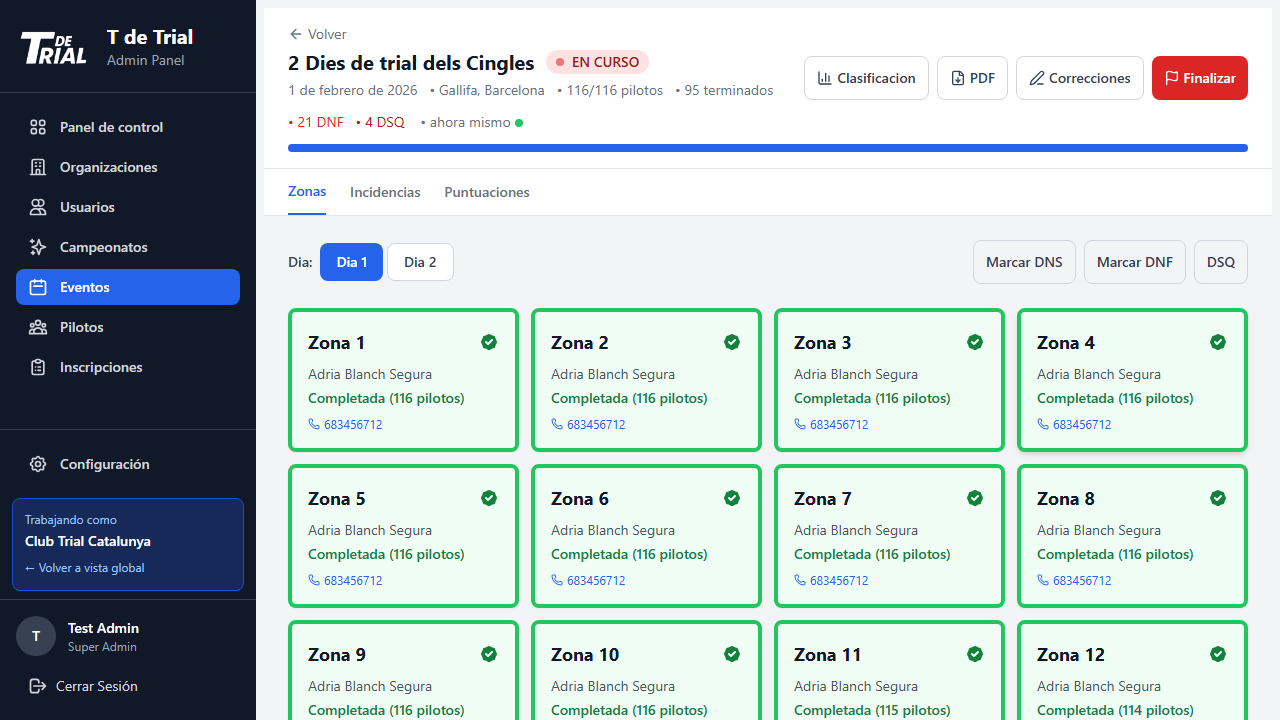
Task: Click the Cerrar Sesión logout icon
Action: click(38, 686)
